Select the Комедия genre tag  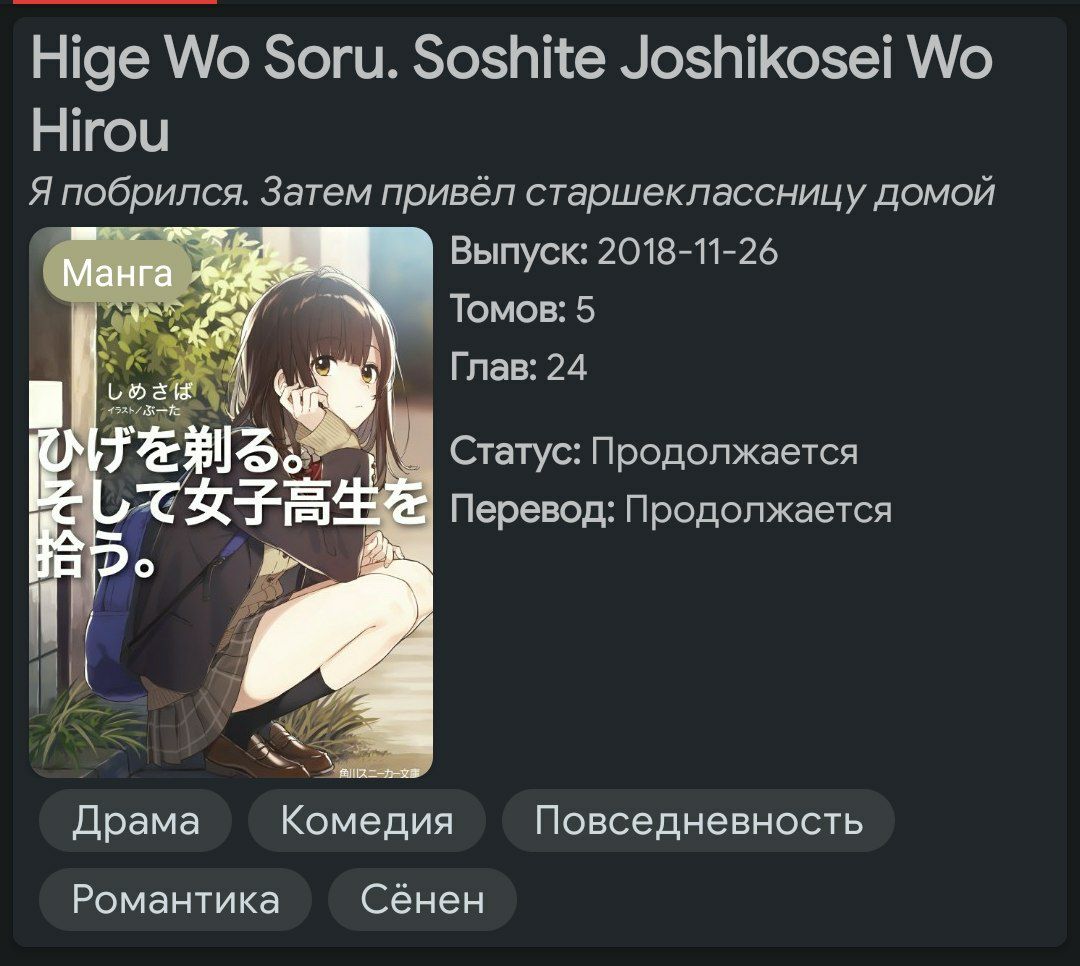366,820
